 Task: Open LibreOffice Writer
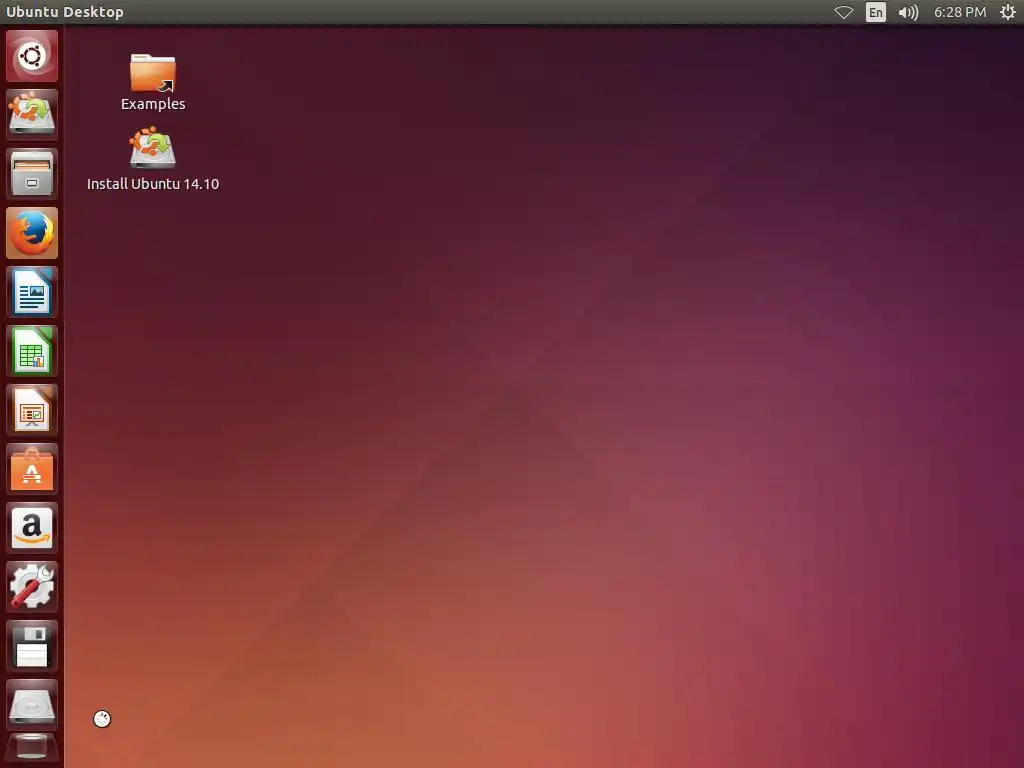click(x=32, y=292)
